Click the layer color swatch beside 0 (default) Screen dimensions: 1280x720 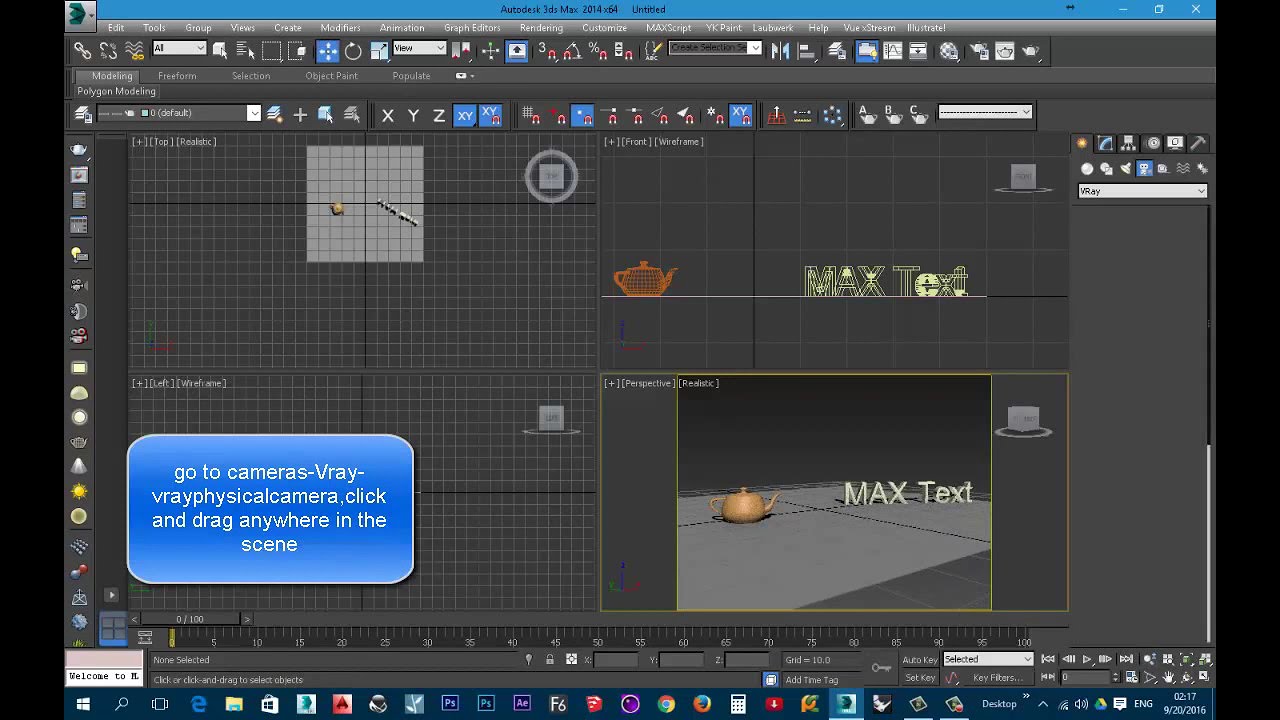tap(145, 113)
